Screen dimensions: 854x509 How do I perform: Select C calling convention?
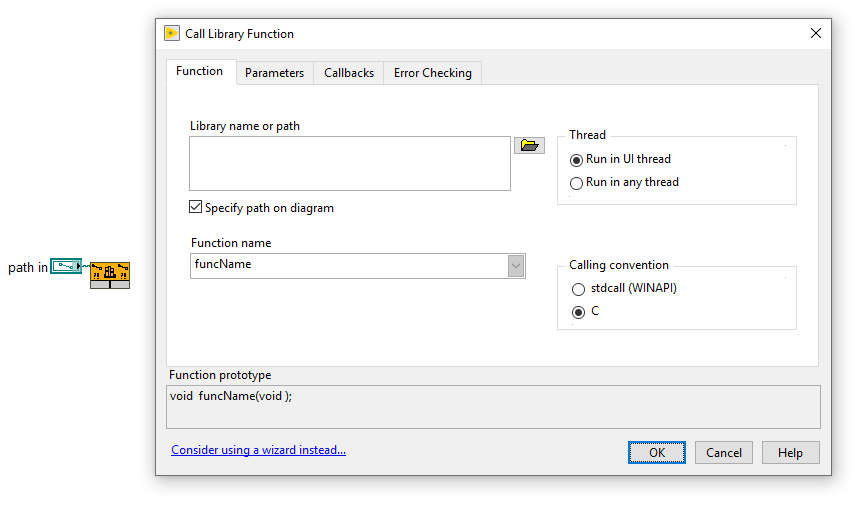(x=578, y=312)
